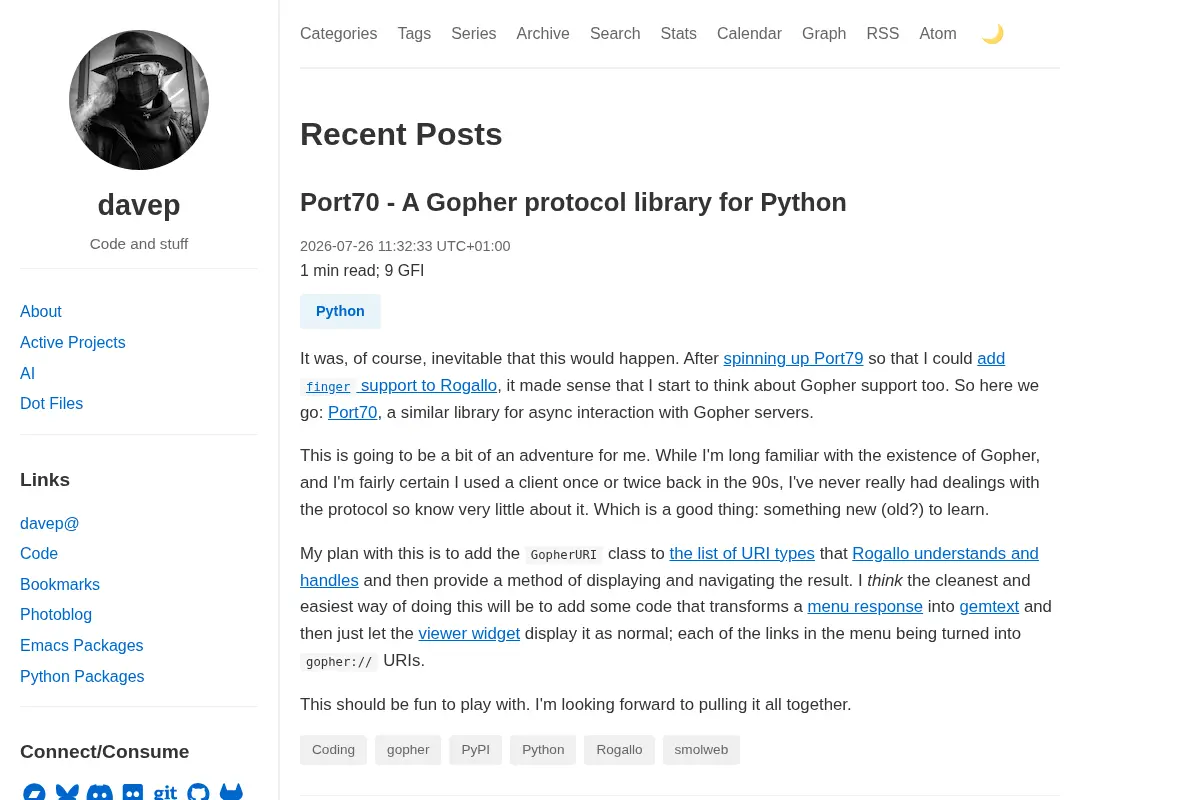The image size is (1200, 800).
Task: Open the Flickr icon link
Action: (133, 793)
